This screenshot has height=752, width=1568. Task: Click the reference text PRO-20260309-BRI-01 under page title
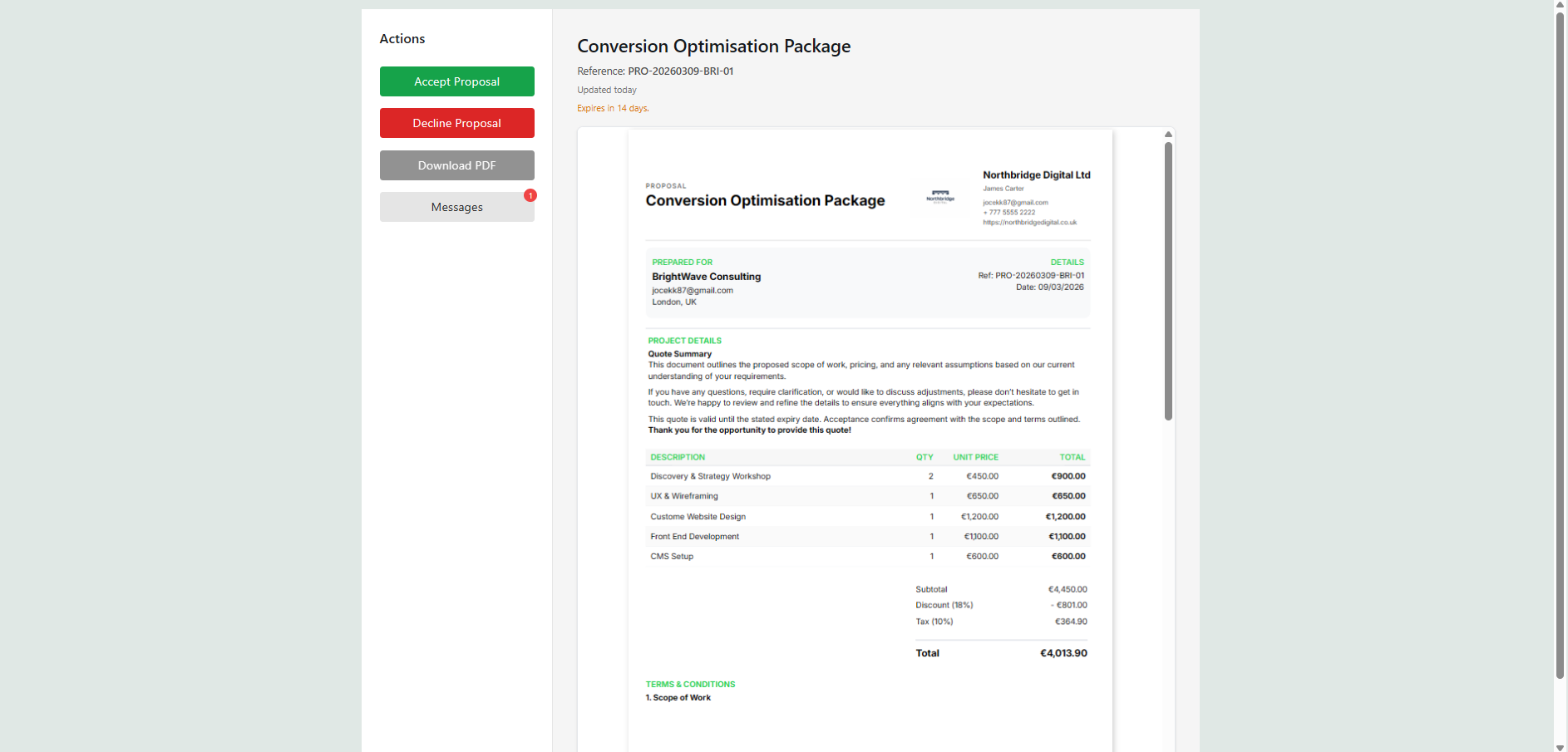pos(680,71)
